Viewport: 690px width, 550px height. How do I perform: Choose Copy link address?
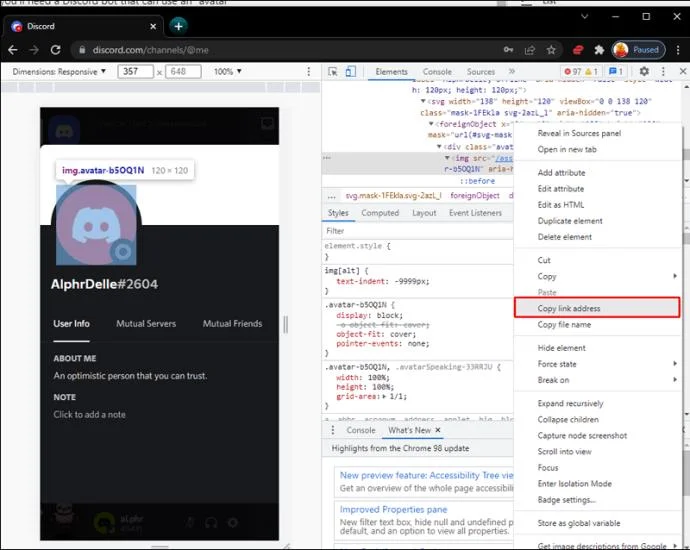(x=597, y=308)
